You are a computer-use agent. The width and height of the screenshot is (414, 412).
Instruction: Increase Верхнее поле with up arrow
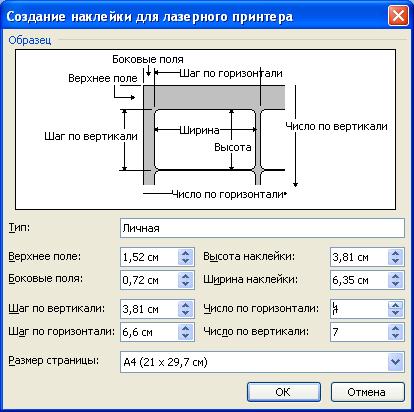coord(186,253)
